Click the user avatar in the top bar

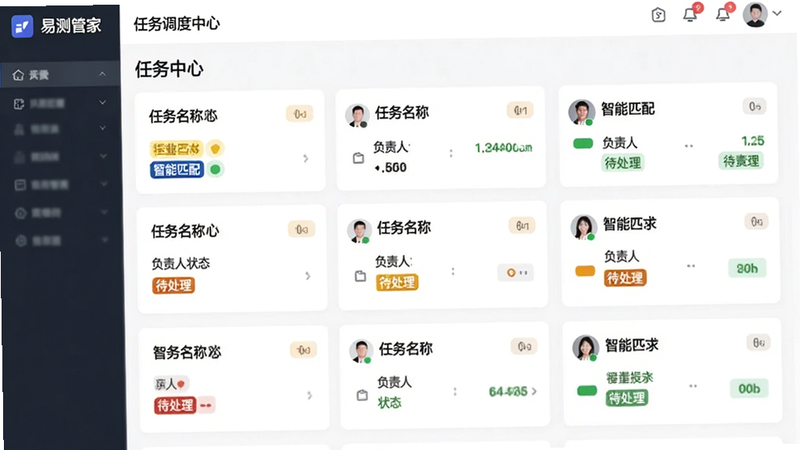coord(756,14)
